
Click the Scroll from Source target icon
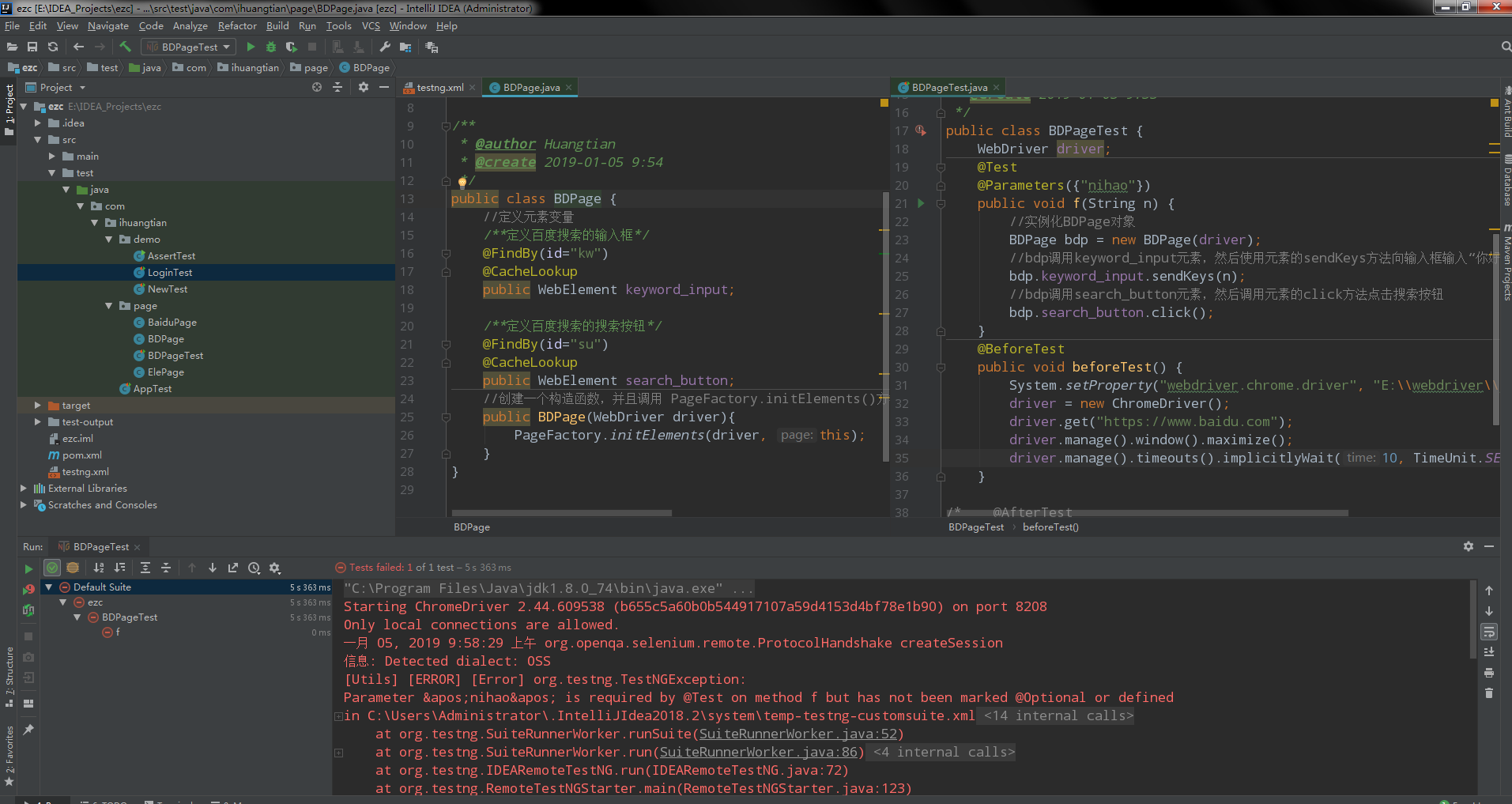pyautogui.click(x=317, y=87)
